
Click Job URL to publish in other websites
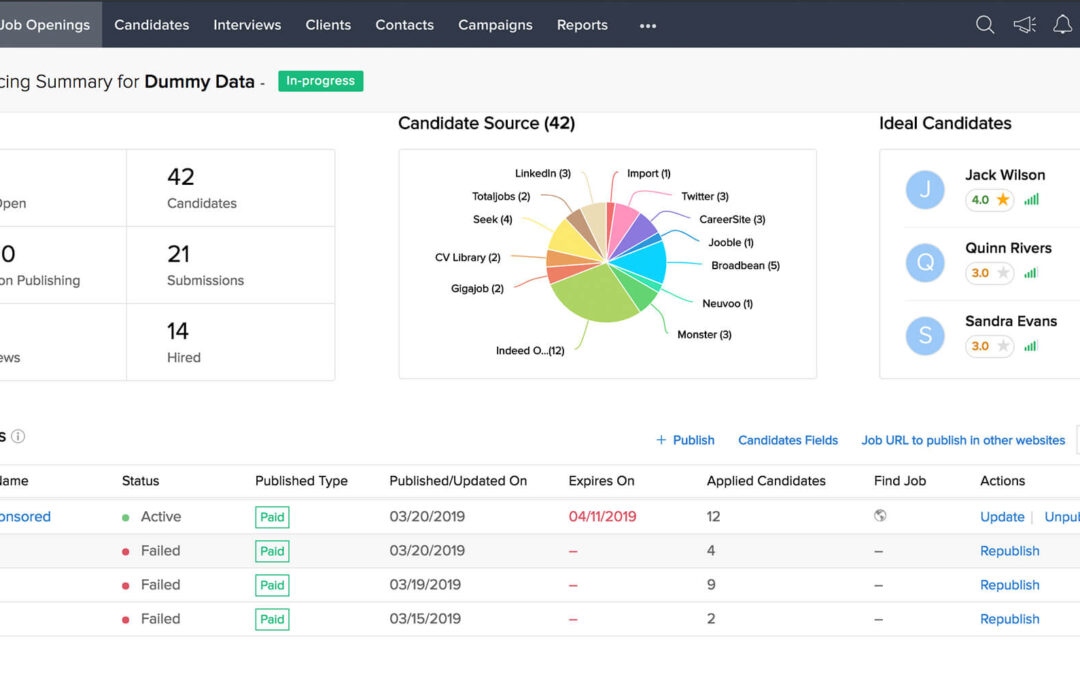(x=963, y=440)
